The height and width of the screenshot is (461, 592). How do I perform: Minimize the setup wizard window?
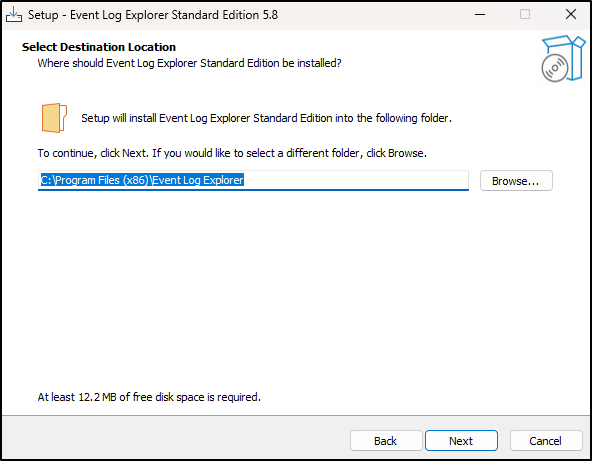click(480, 15)
